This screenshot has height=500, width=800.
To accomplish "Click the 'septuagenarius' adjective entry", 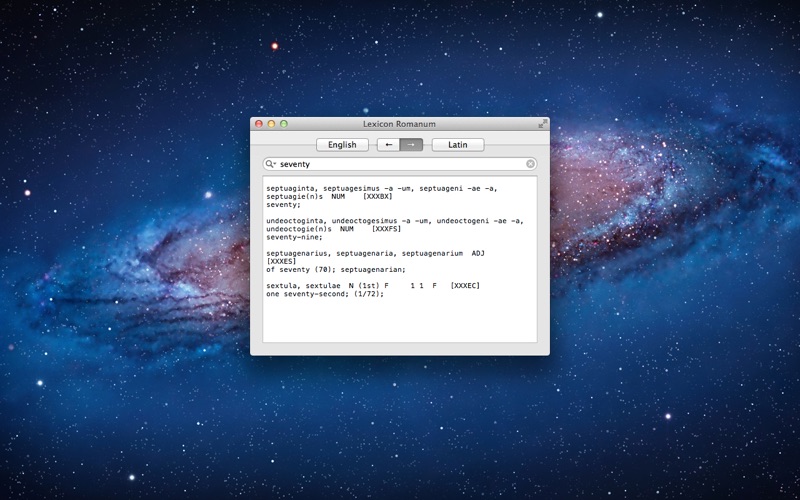I will (300, 253).
